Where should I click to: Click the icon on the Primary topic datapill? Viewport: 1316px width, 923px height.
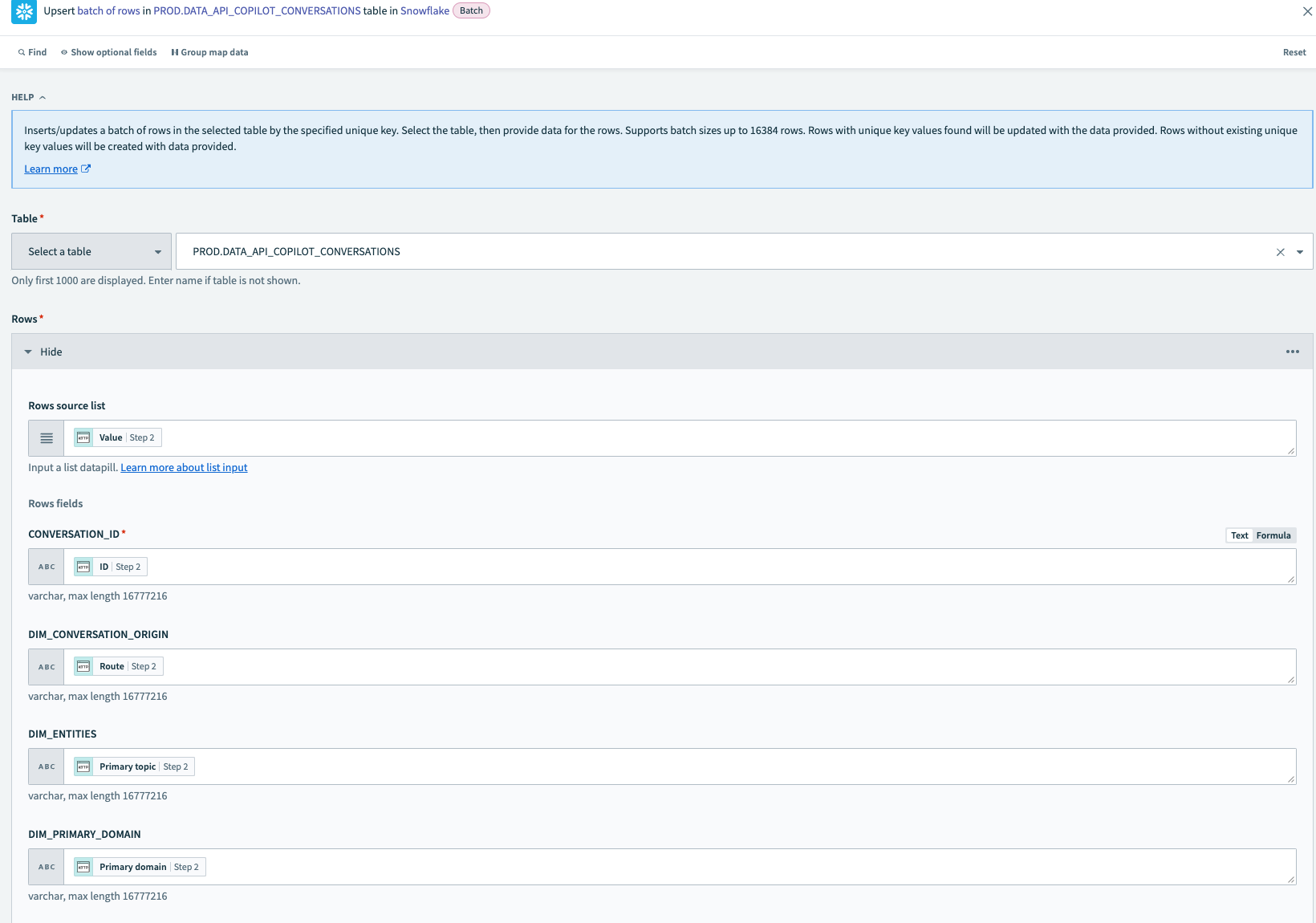[x=83, y=766]
